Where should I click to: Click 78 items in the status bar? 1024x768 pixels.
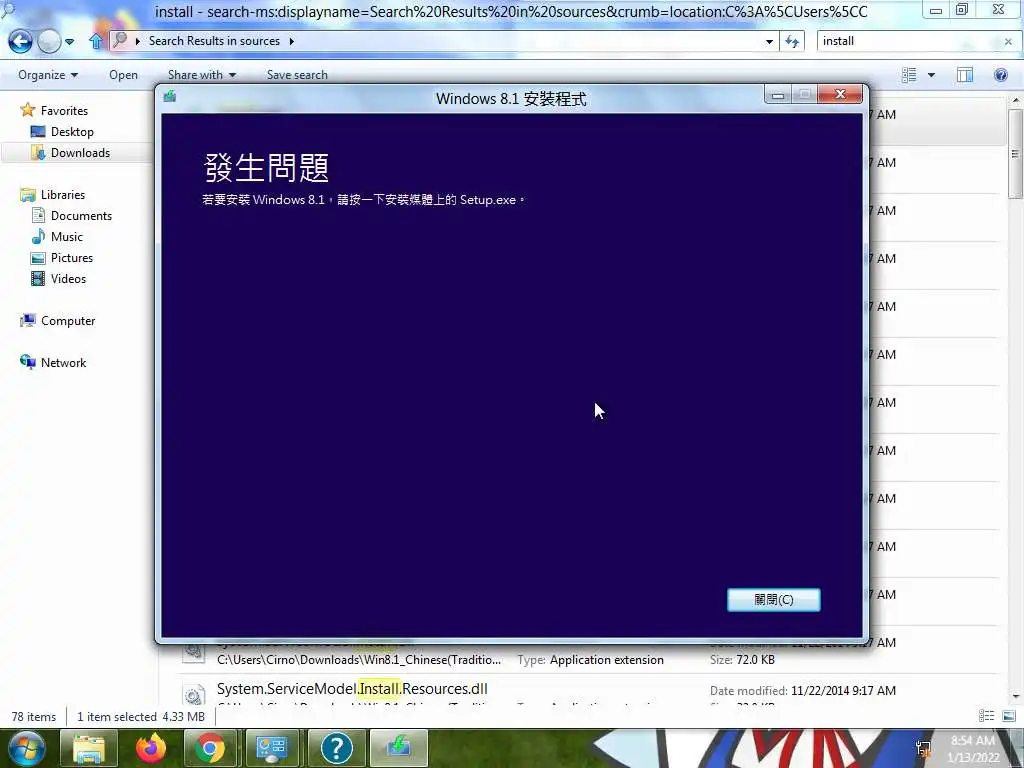[34, 717]
